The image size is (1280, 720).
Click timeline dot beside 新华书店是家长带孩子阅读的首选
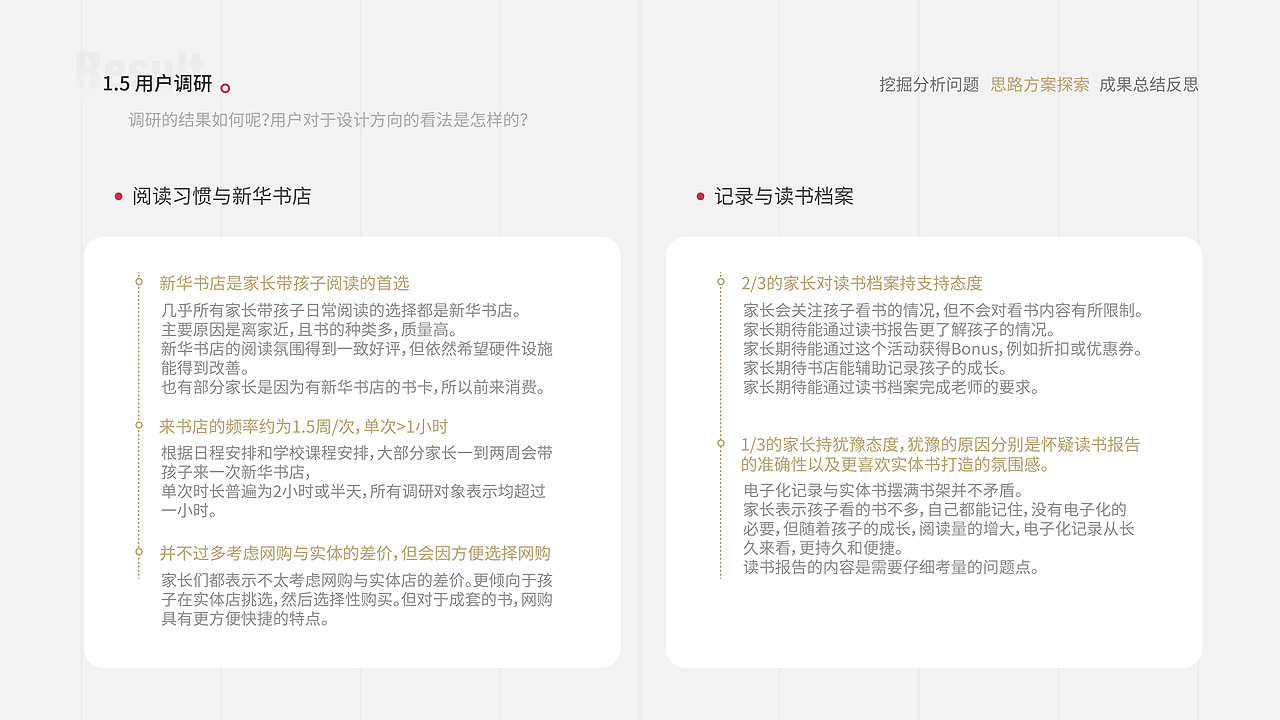pos(139,283)
